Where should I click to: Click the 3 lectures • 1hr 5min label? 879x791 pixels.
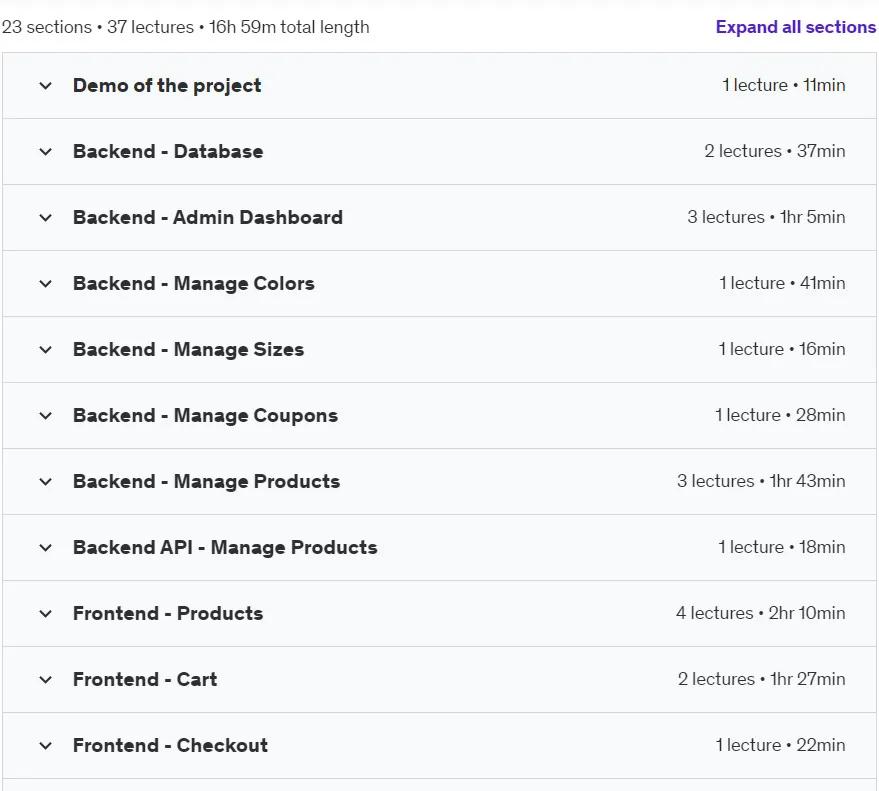(766, 217)
